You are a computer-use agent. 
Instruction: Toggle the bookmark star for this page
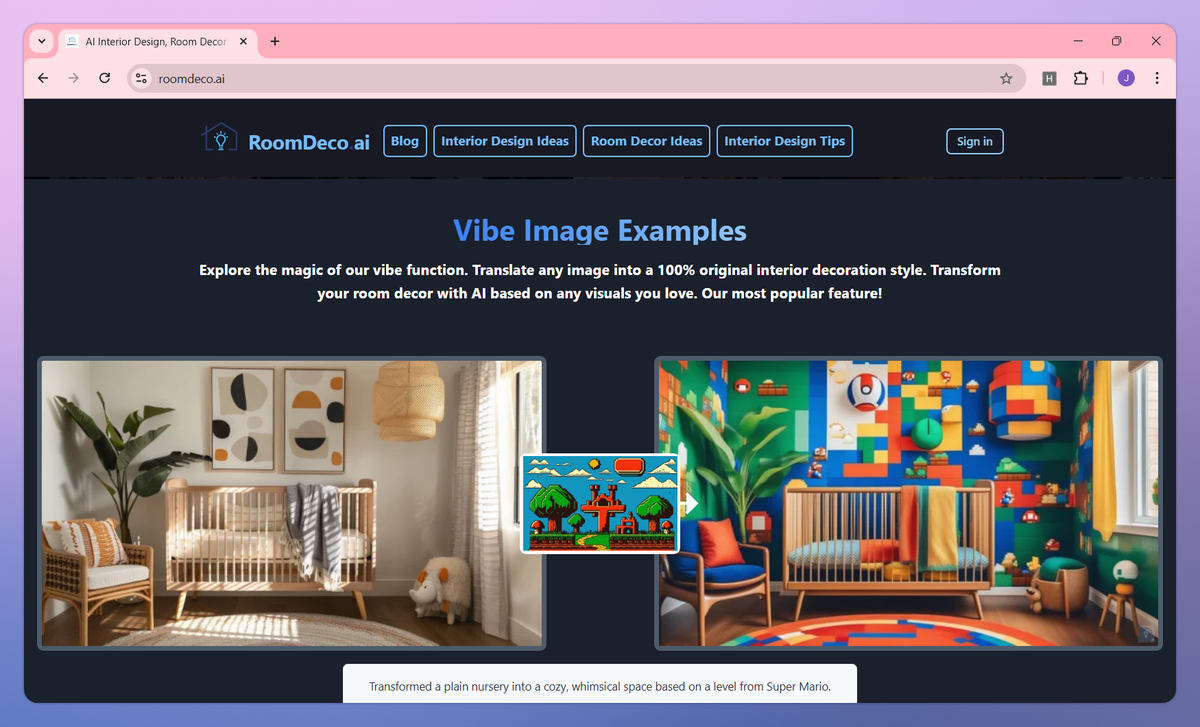click(1006, 77)
